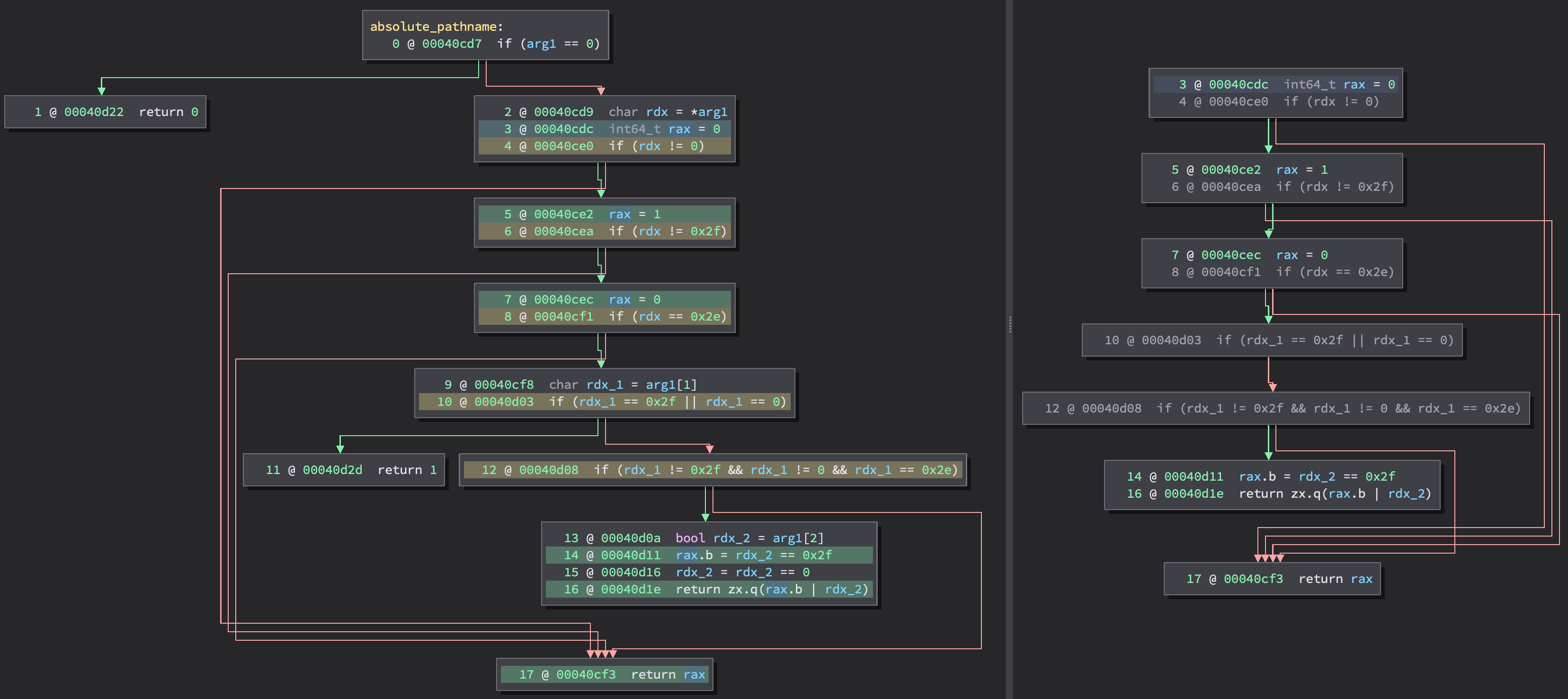Click right pane line 12 at 00040d08

click(1282, 408)
